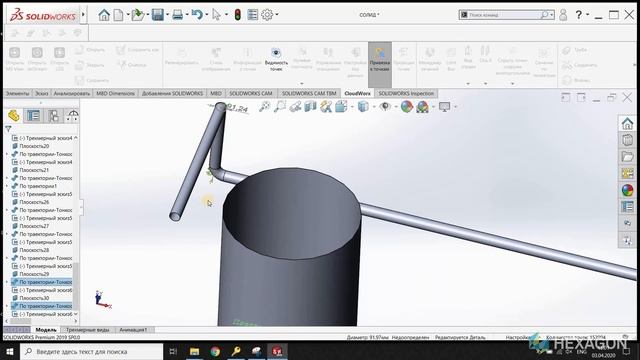Open the SOLIDWORKS Inspection tab
Image resolution: width=640 pixels, height=360 pixels.
(406, 93)
